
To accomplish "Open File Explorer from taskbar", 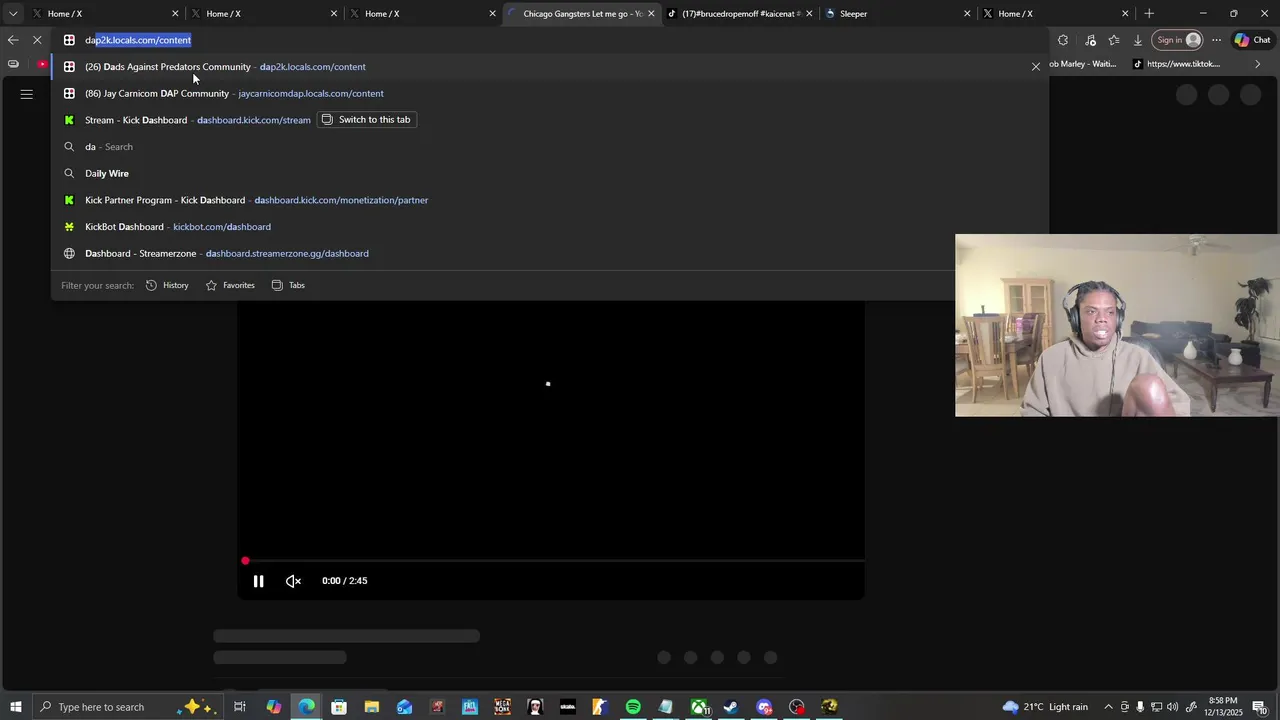I will [371, 707].
